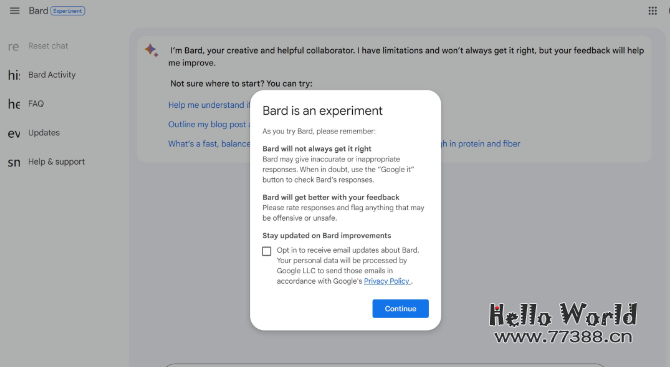This screenshot has height=367, width=670.
Task: Tick the email updates opt-in checkbox
Action: click(x=267, y=251)
